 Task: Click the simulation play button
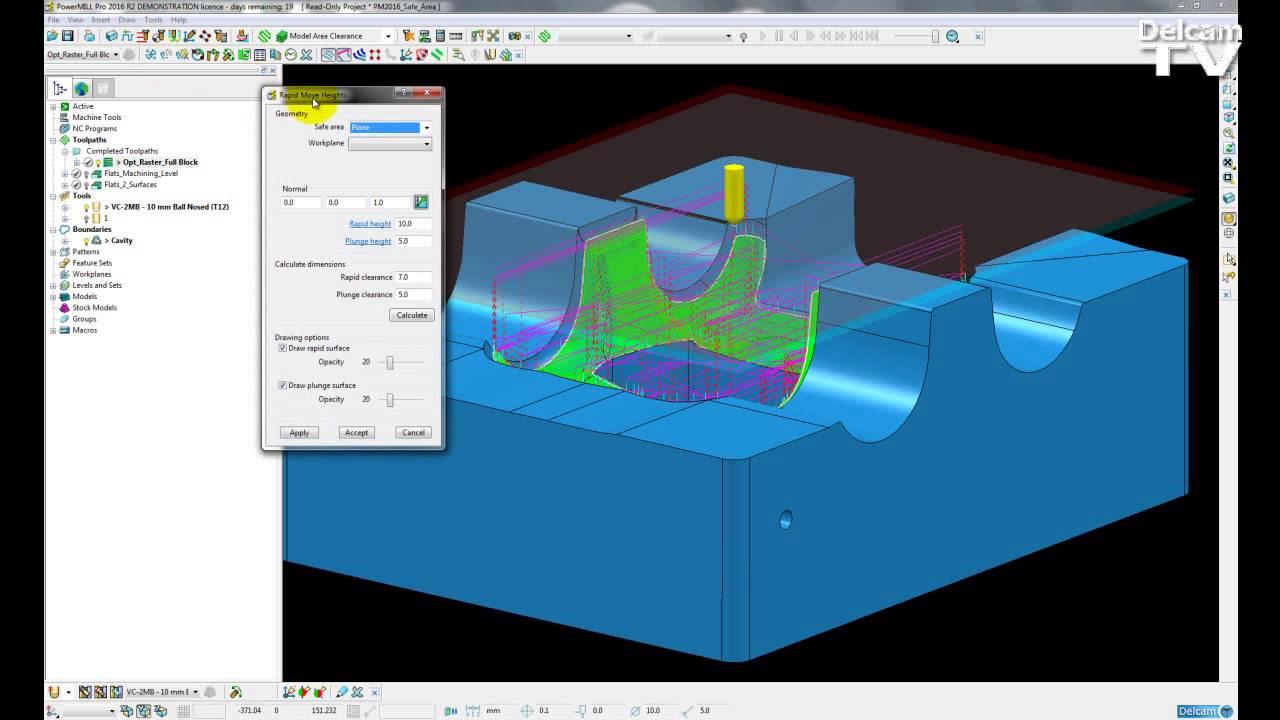(762, 37)
